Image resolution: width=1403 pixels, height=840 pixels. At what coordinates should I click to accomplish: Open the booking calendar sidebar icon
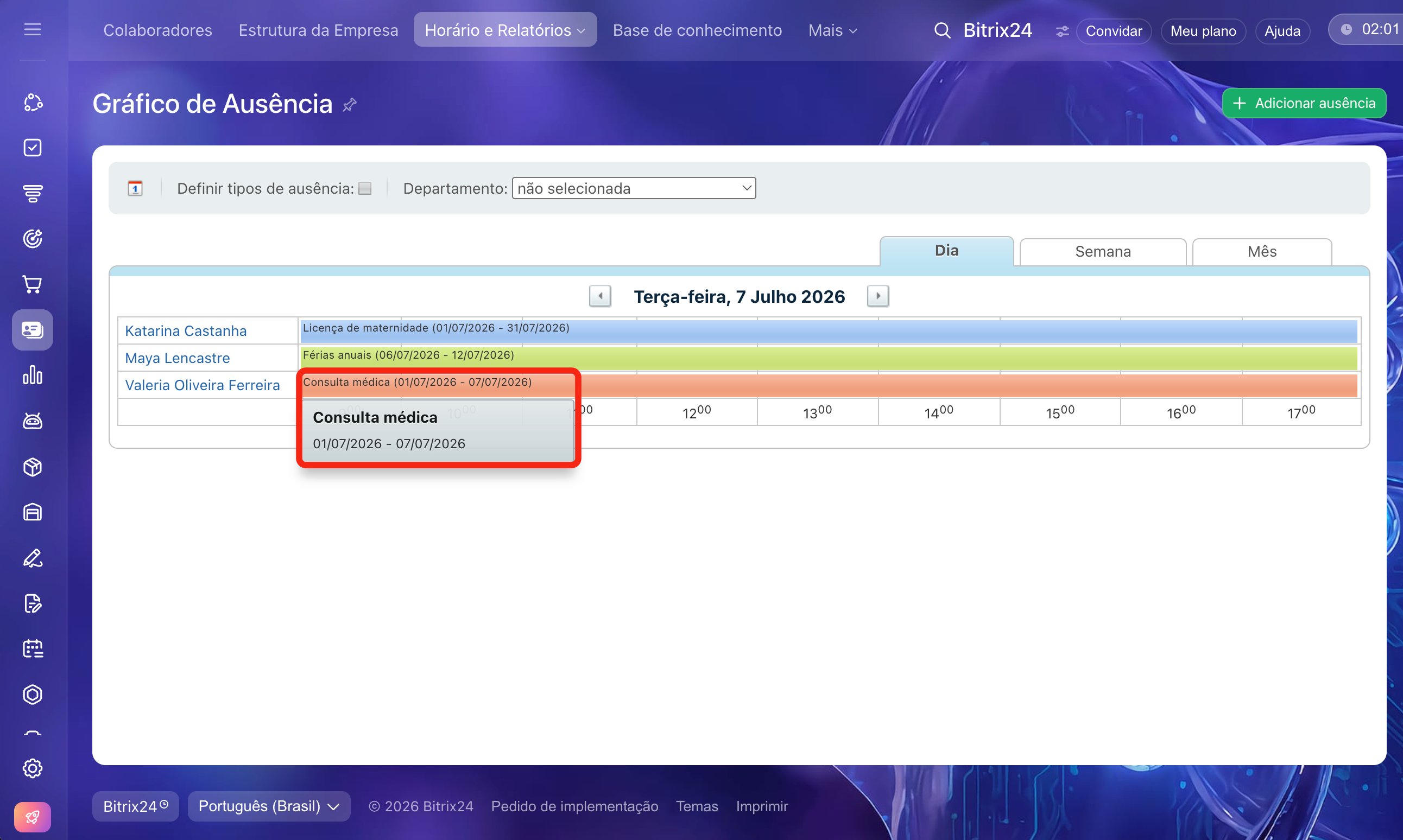[x=32, y=649]
